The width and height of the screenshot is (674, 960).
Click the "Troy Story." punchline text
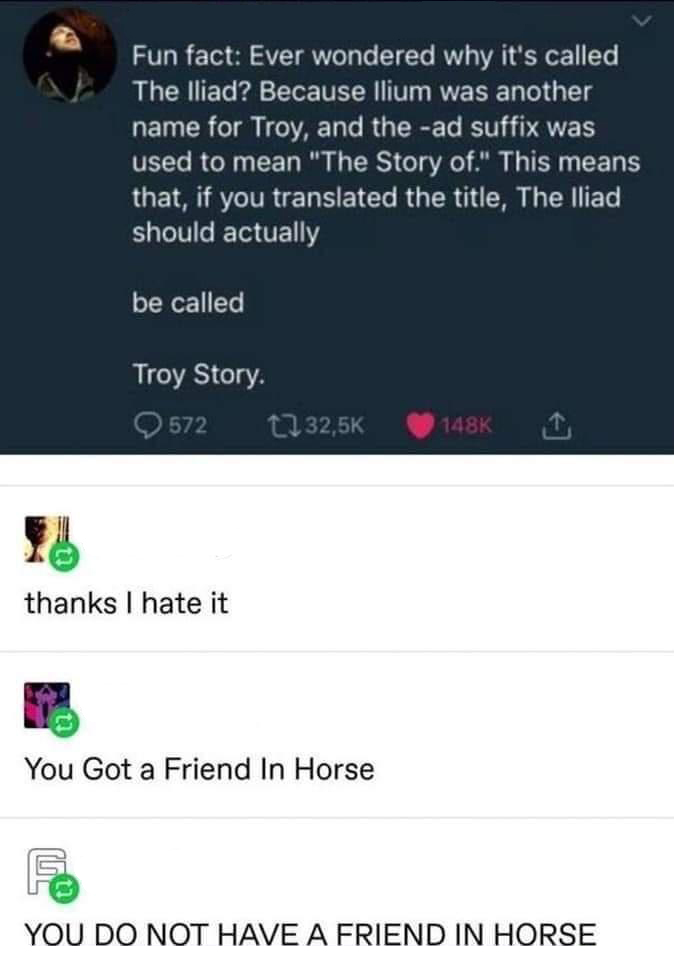[x=199, y=374]
